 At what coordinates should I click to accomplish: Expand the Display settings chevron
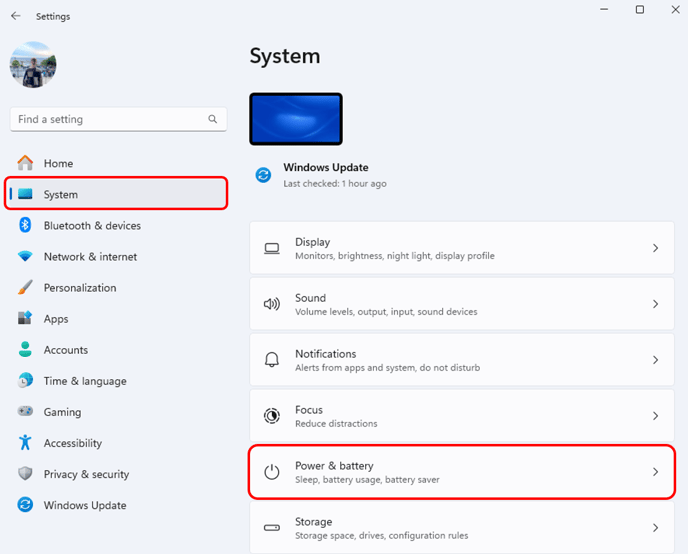[x=655, y=248]
